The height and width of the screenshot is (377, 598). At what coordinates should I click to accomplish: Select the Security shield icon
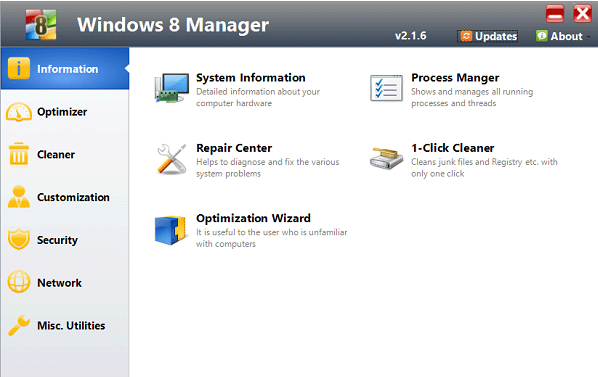tap(19, 239)
